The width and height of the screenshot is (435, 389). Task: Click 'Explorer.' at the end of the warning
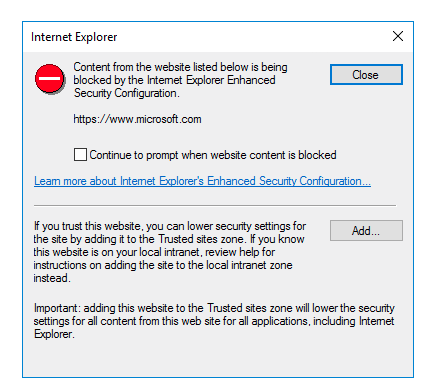[x=54, y=334]
